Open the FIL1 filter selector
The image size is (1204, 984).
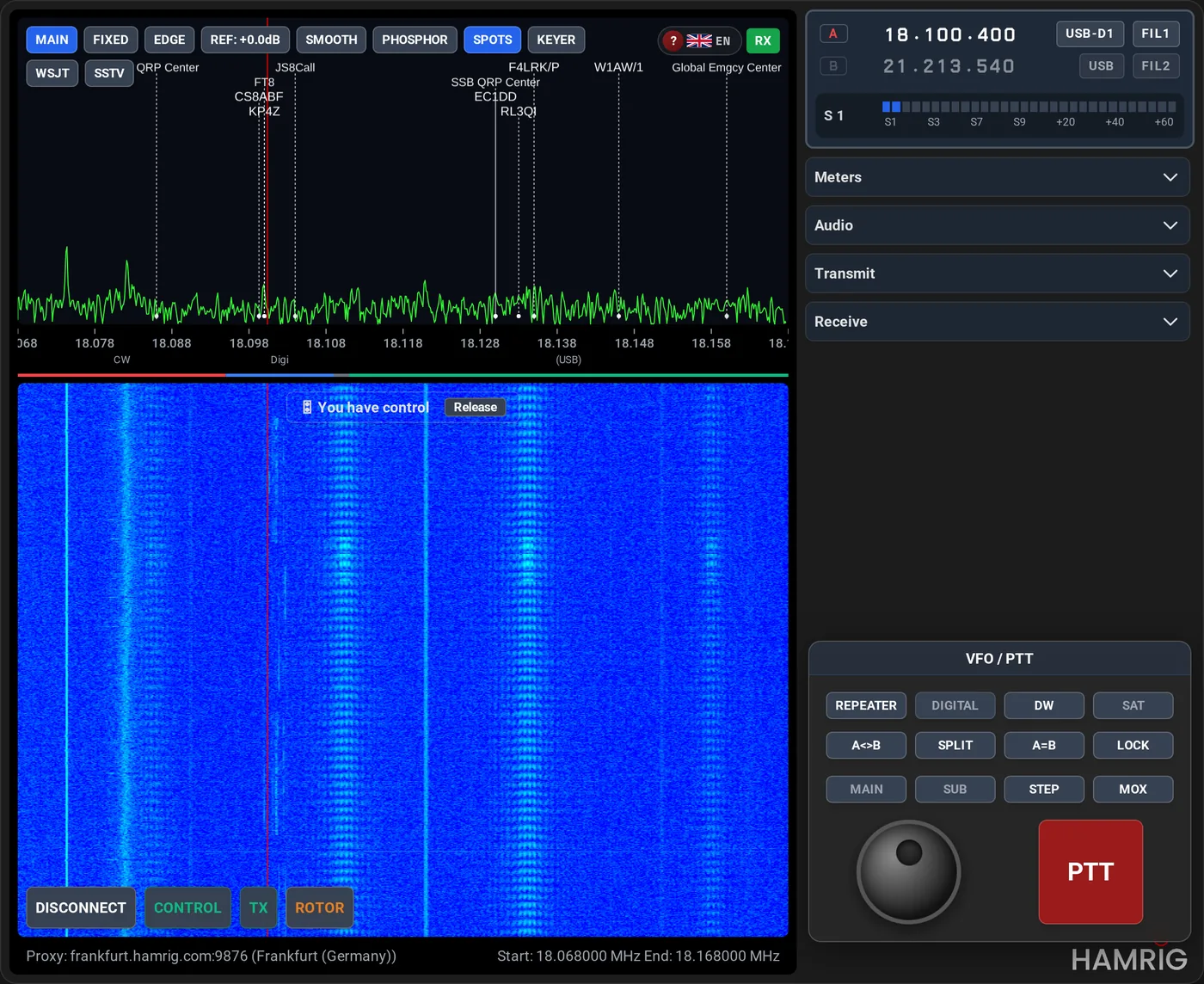coord(1155,34)
